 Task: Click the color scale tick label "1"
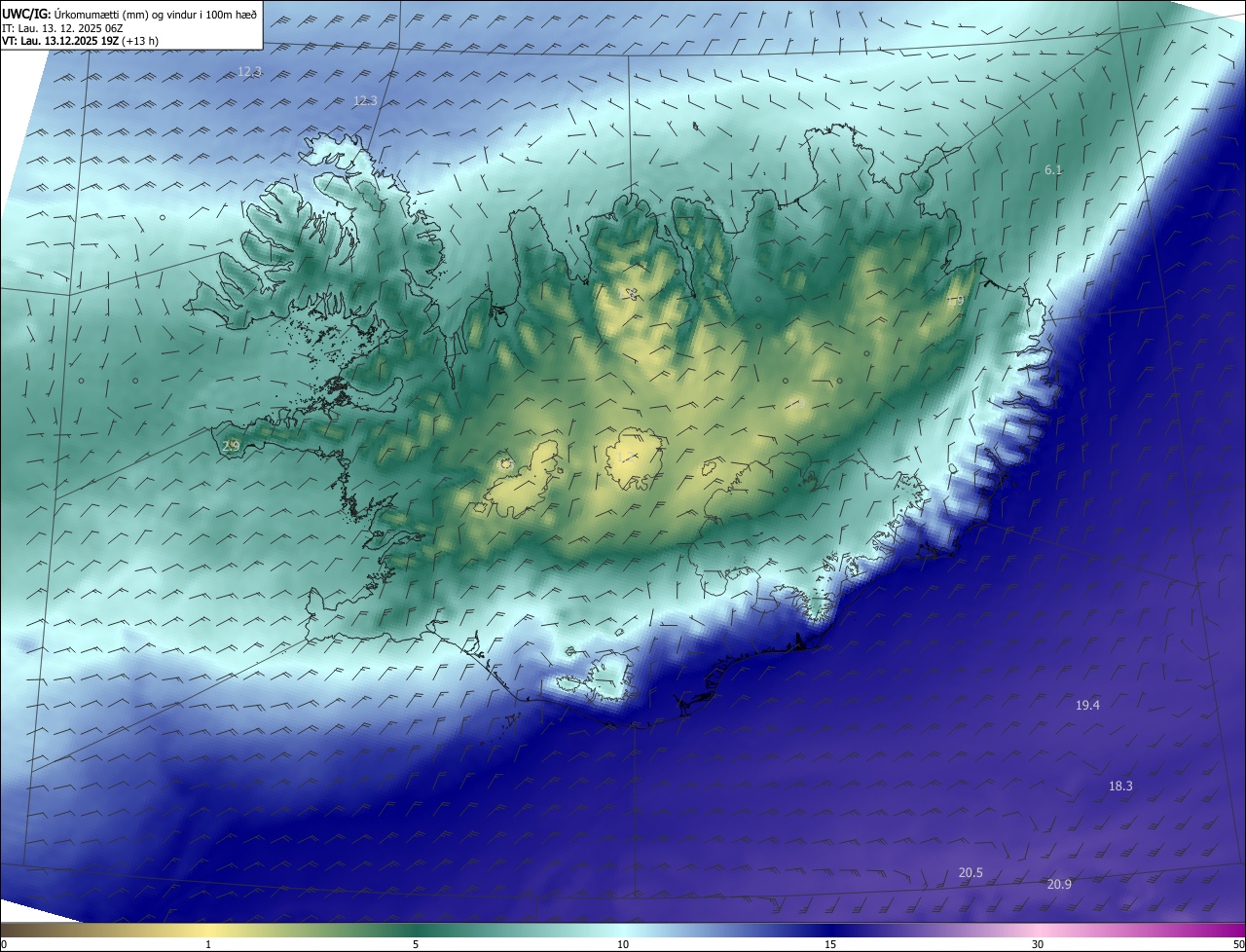[x=208, y=945]
